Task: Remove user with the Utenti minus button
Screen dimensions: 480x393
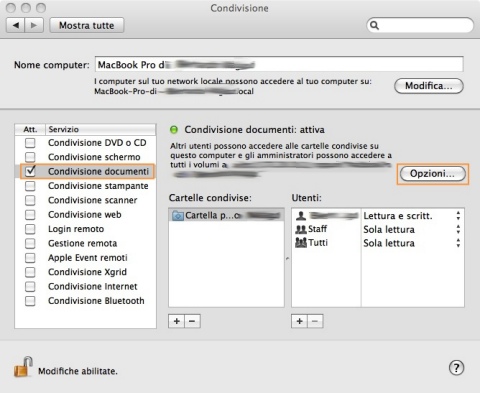Action: pos(315,321)
